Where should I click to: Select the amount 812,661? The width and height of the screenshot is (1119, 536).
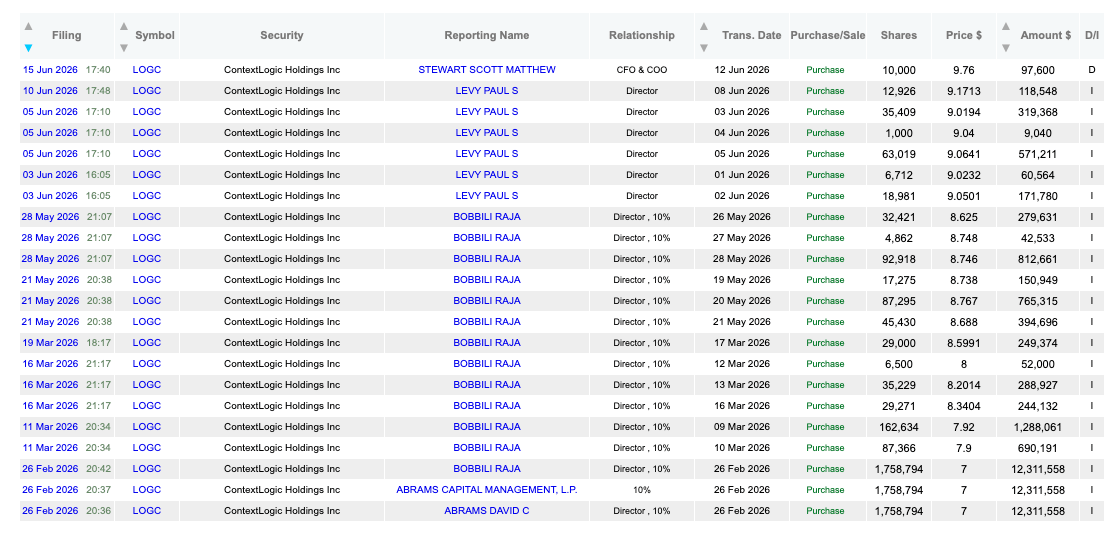coord(1038,258)
